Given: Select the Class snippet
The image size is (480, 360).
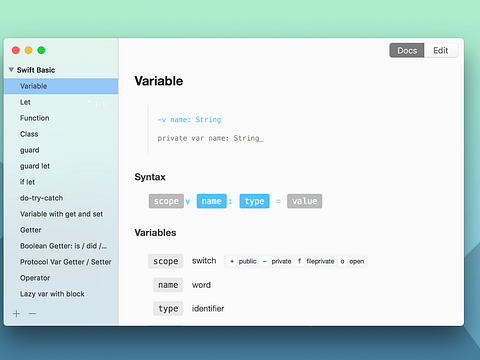Looking at the screenshot, I should click(x=61, y=134).
